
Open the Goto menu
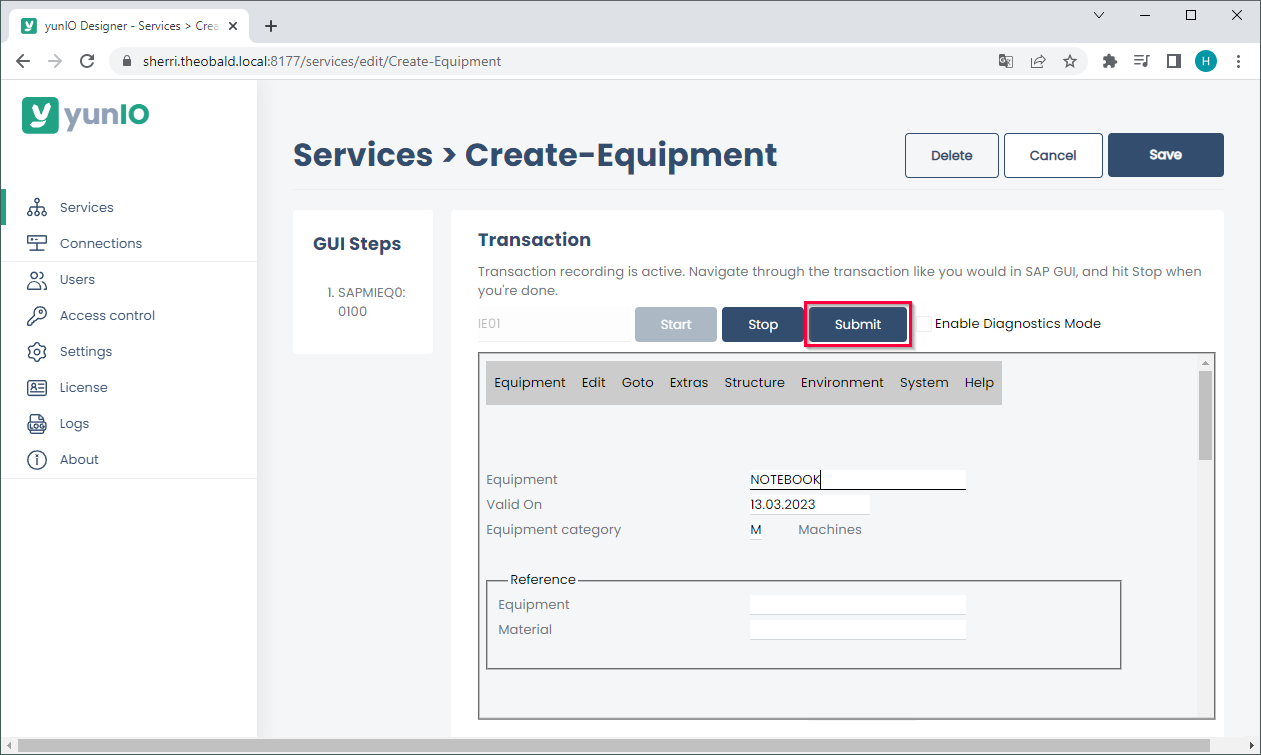pos(638,383)
